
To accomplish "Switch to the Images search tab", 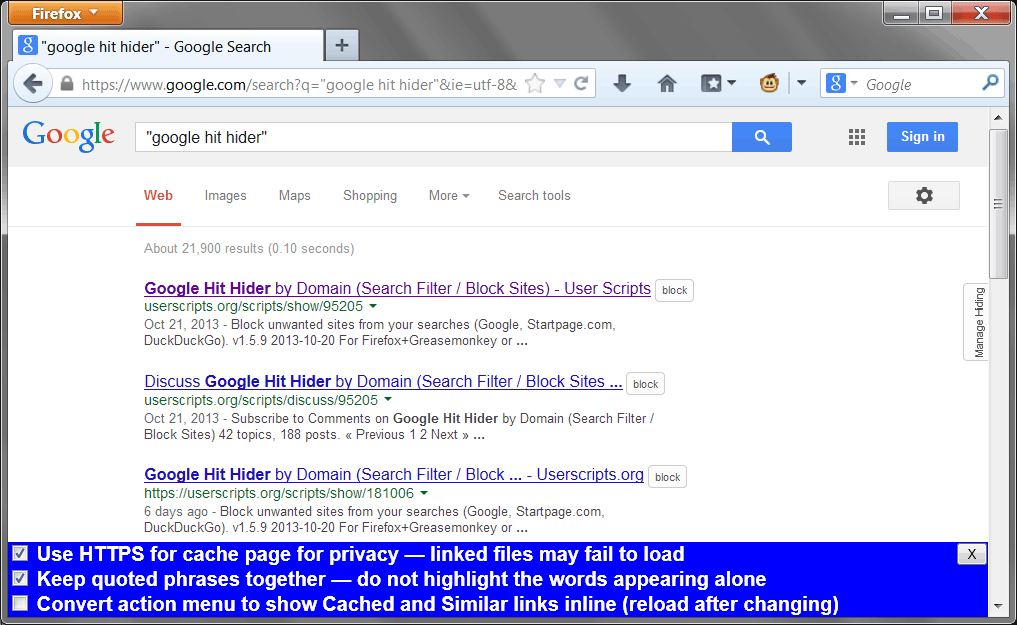I will click(225, 196).
